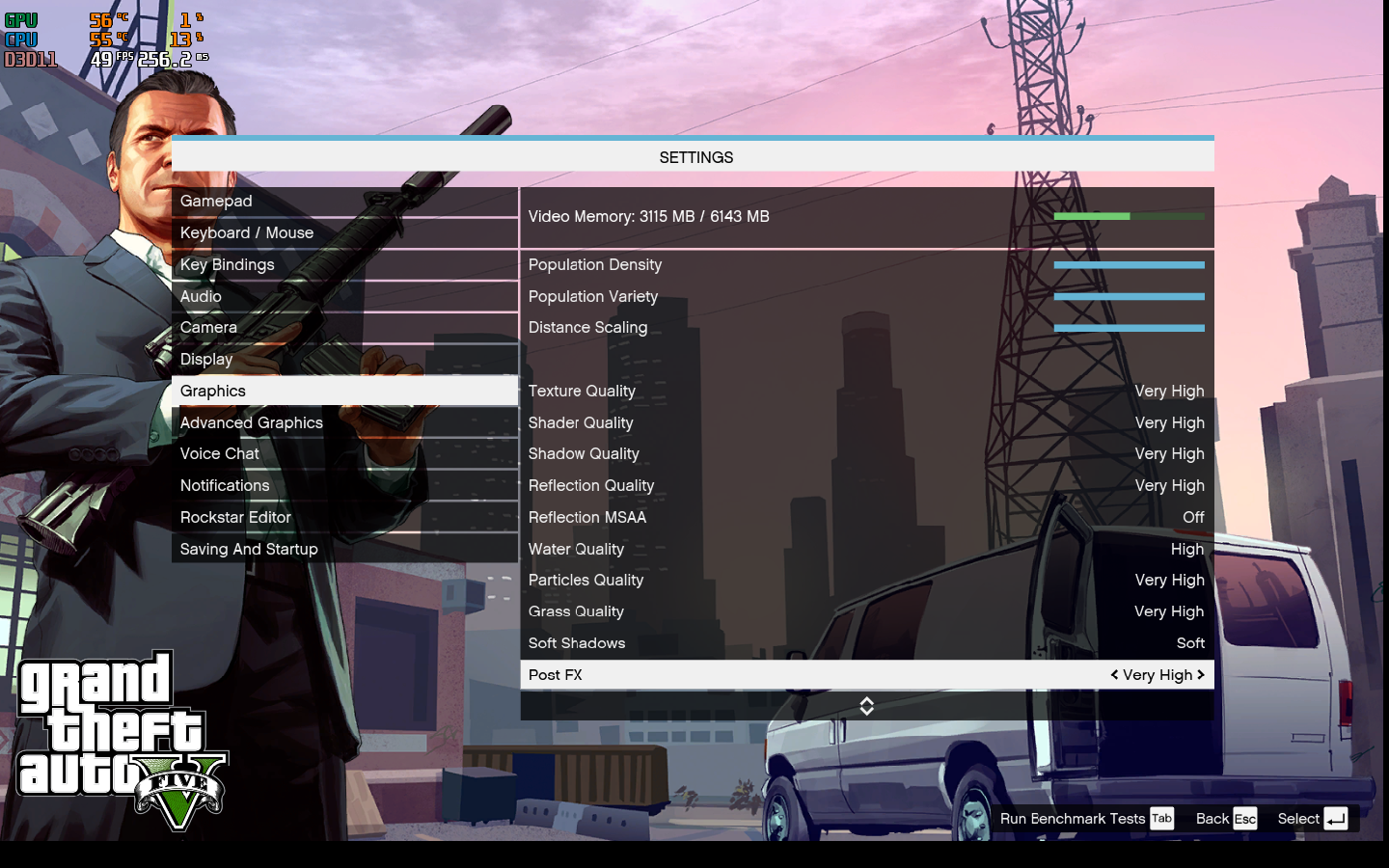This screenshot has height=868, width=1389.
Task: Open the Key Bindings category
Action: coord(344,264)
